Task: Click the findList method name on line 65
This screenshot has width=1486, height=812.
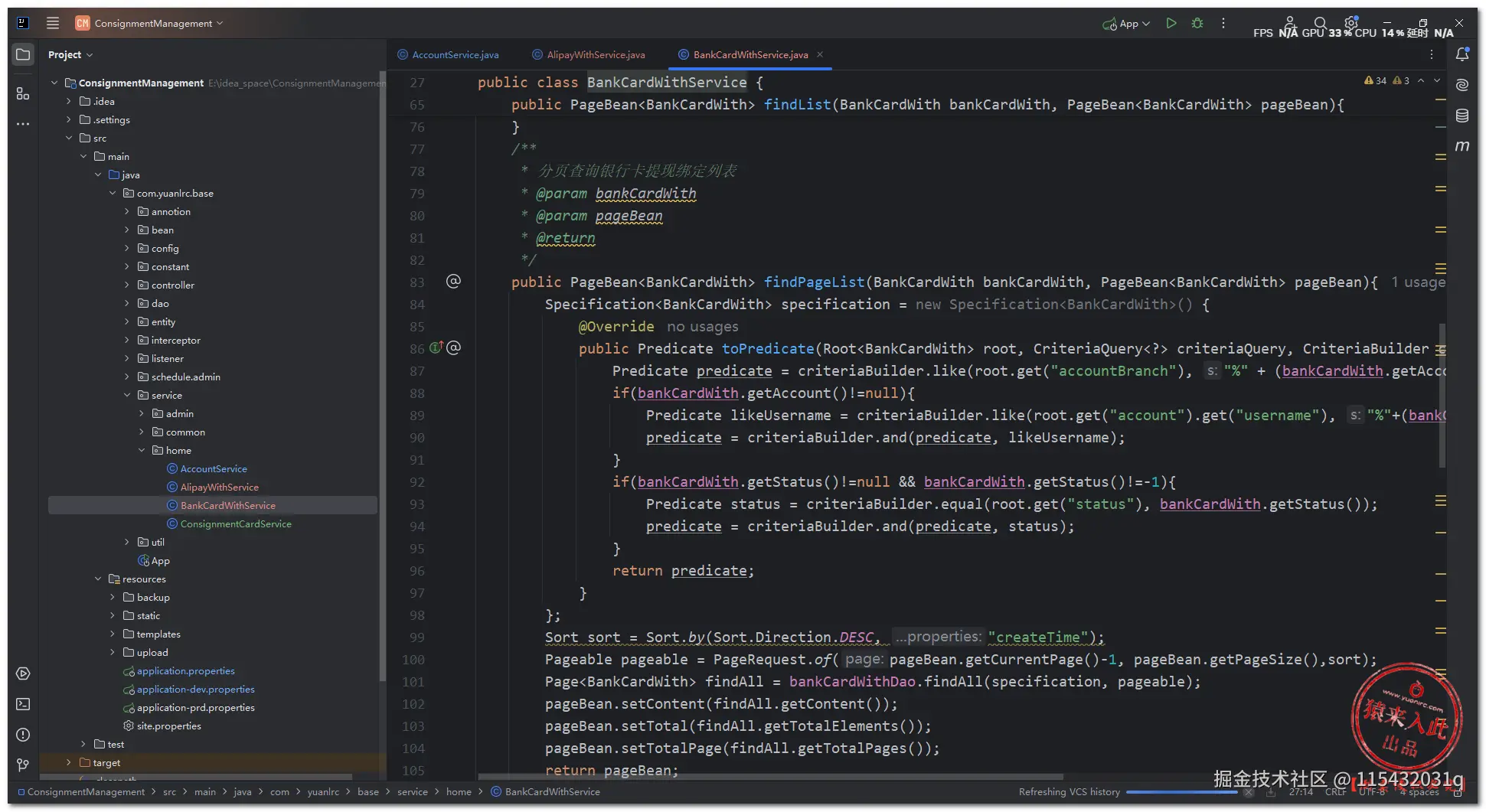Action: pyautogui.click(x=797, y=105)
